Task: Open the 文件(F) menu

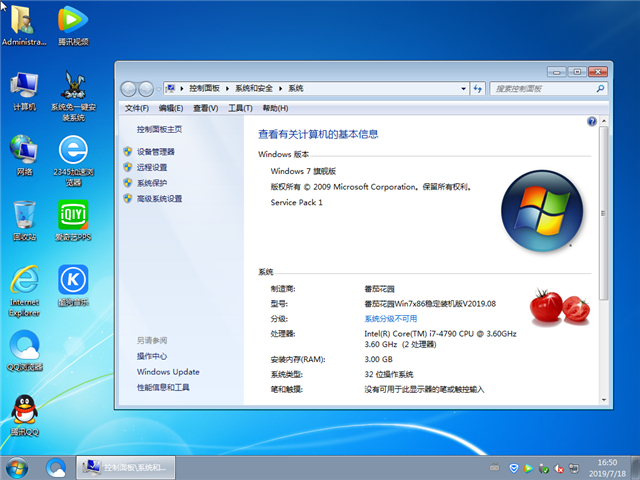Action: pyautogui.click(x=137, y=108)
